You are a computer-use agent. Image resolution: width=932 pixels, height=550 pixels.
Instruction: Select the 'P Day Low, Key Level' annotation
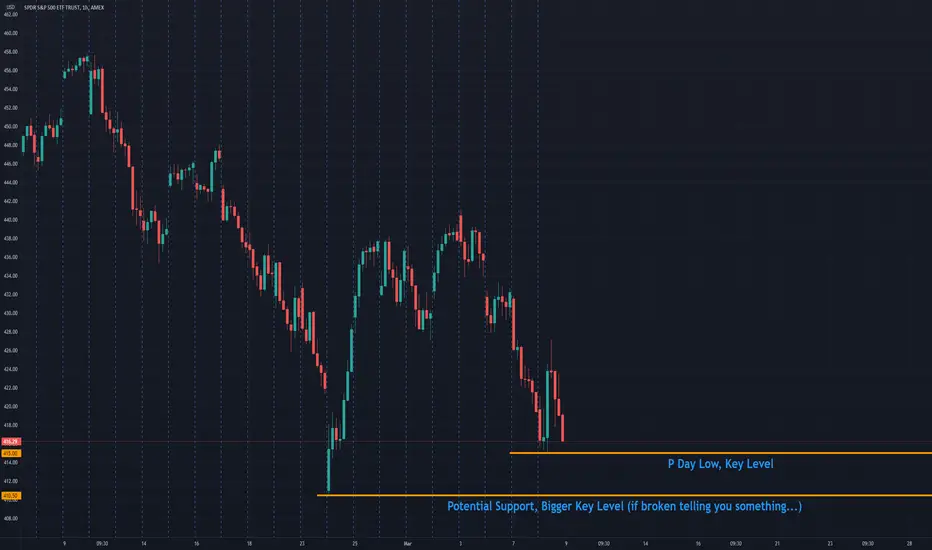coord(720,464)
